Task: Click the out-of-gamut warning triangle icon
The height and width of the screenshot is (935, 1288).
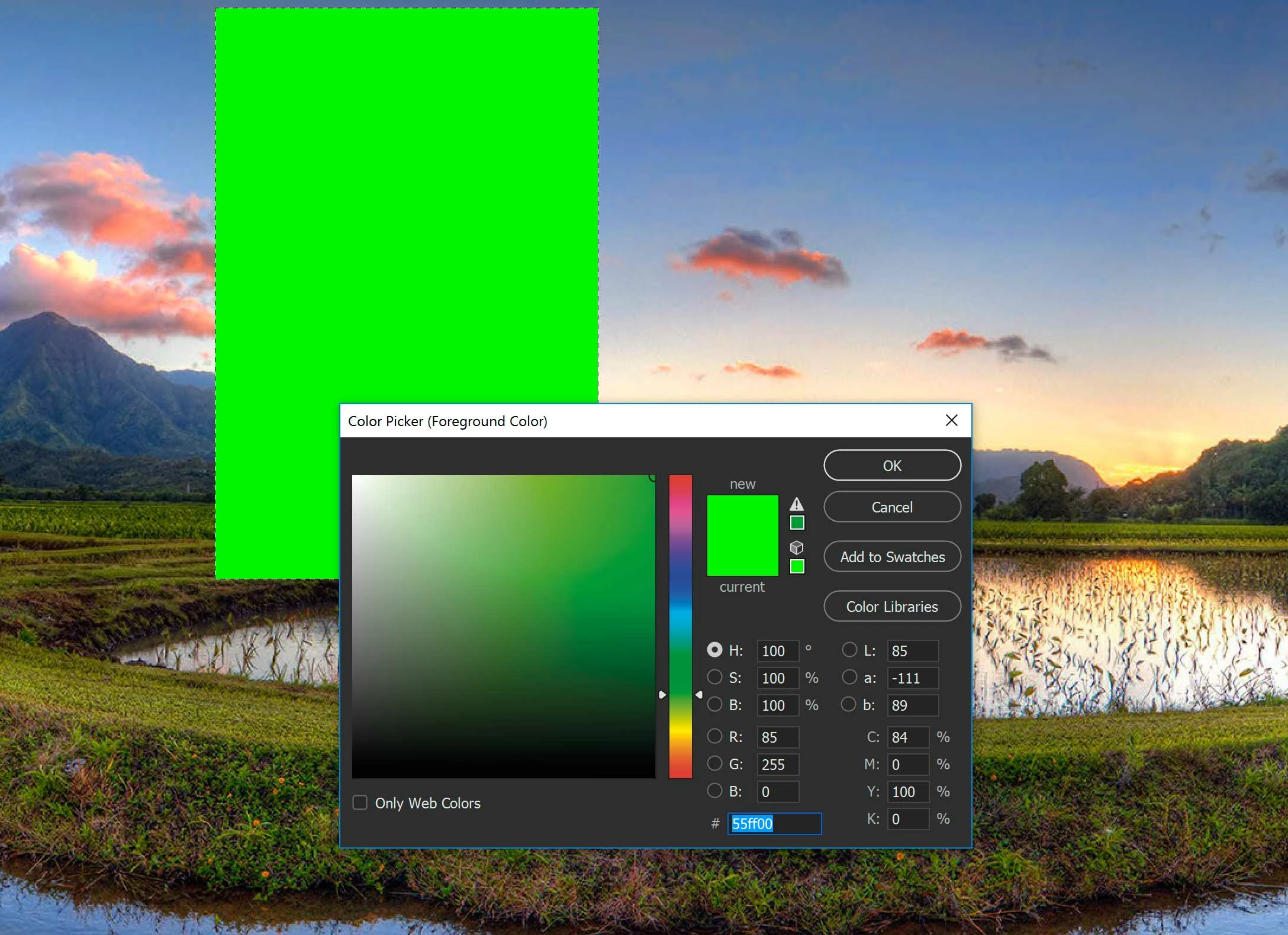Action: click(797, 504)
